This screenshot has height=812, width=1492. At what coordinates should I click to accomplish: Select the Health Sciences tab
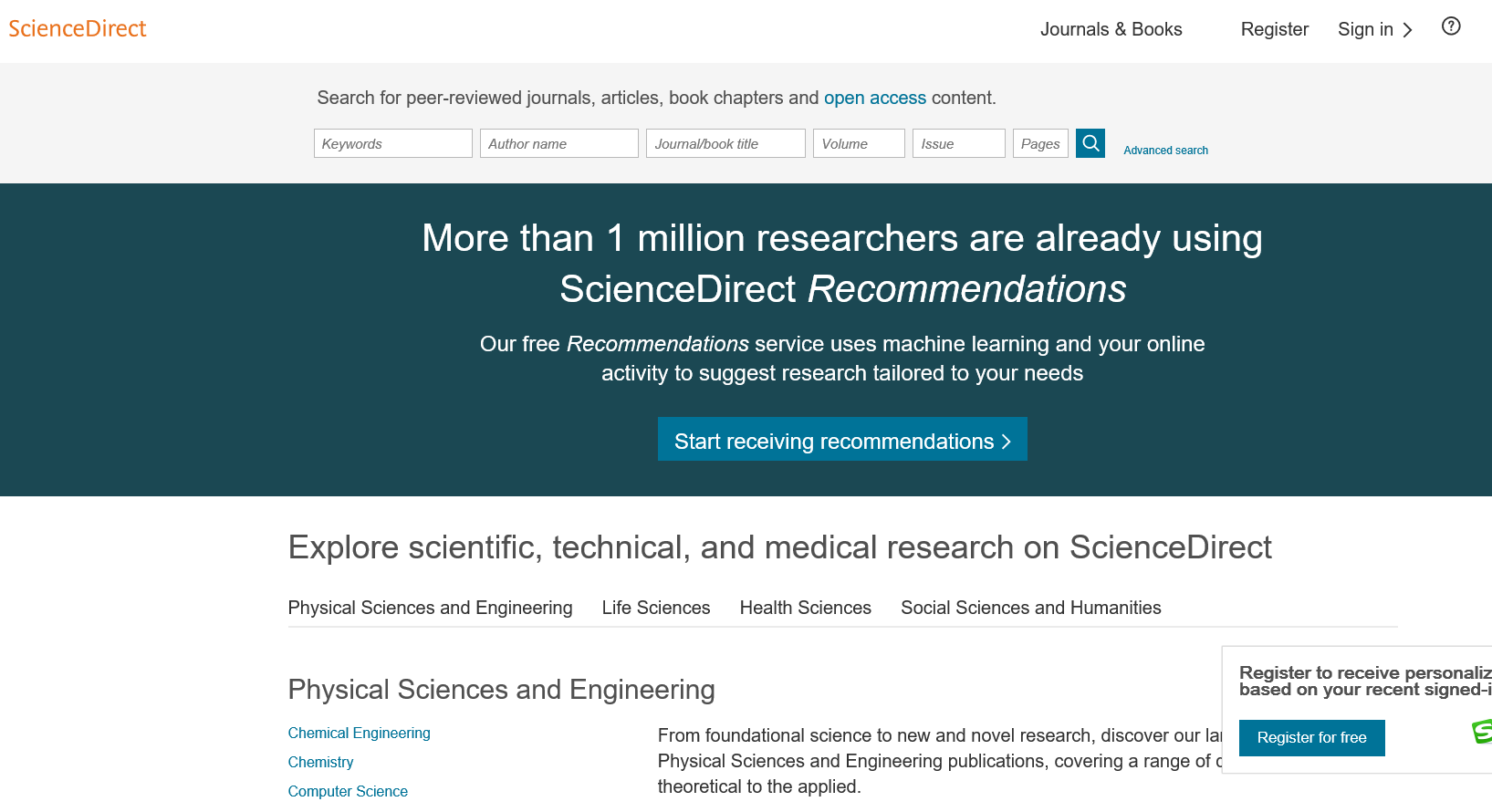pos(805,608)
